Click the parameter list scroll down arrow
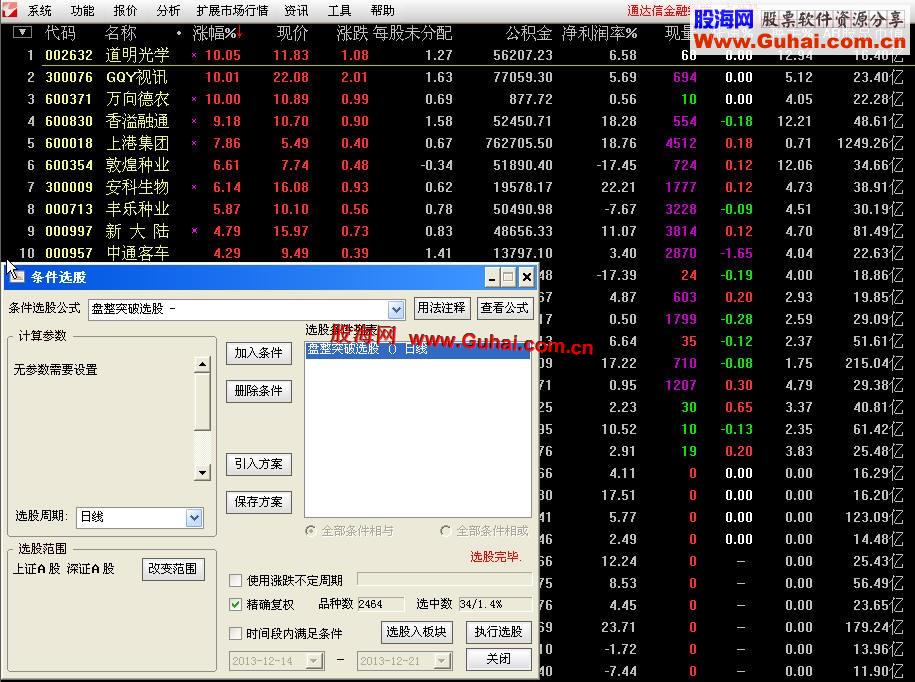Viewport: 915px width, 682px height. pyautogui.click(x=202, y=473)
